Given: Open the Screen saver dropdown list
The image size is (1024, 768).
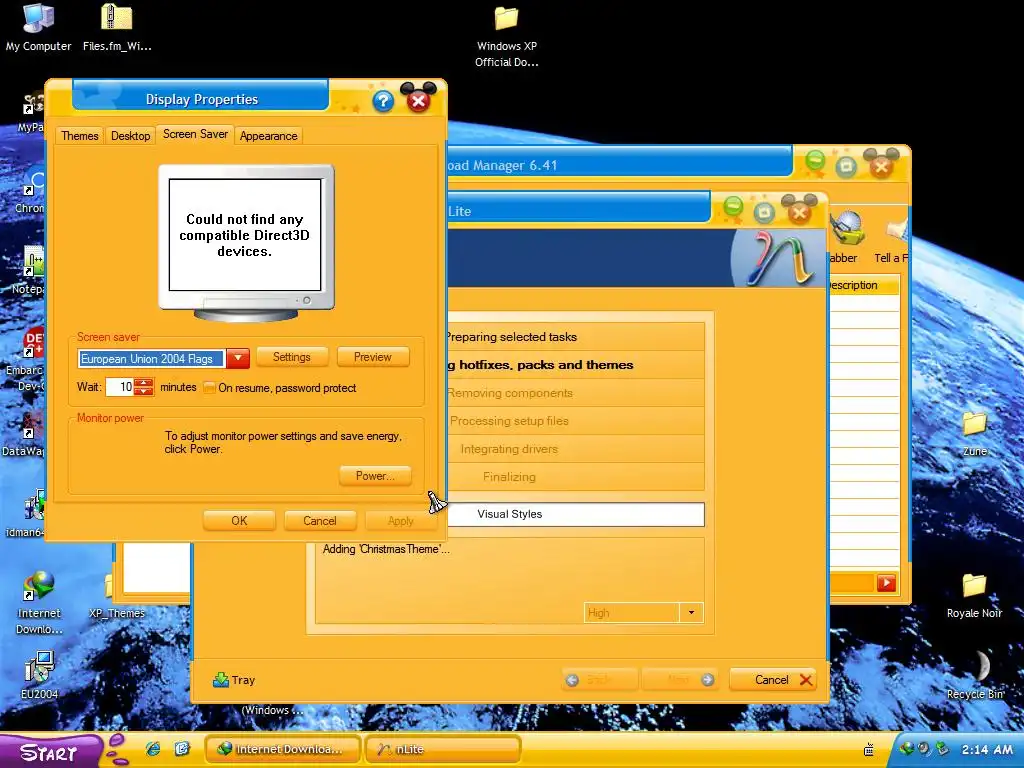Looking at the screenshot, I should pyautogui.click(x=238, y=359).
